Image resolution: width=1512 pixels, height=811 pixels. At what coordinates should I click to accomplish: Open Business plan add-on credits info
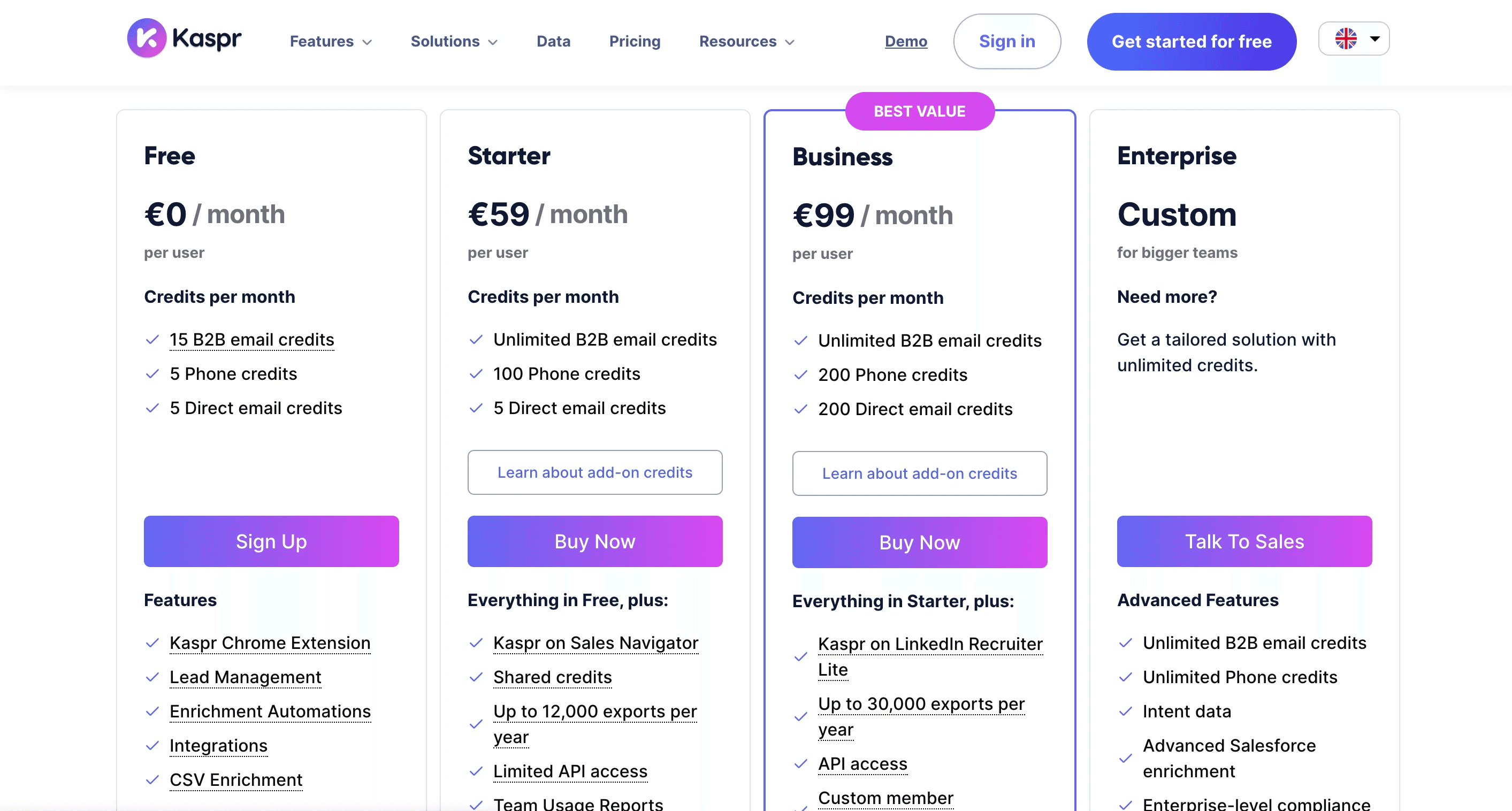919,473
